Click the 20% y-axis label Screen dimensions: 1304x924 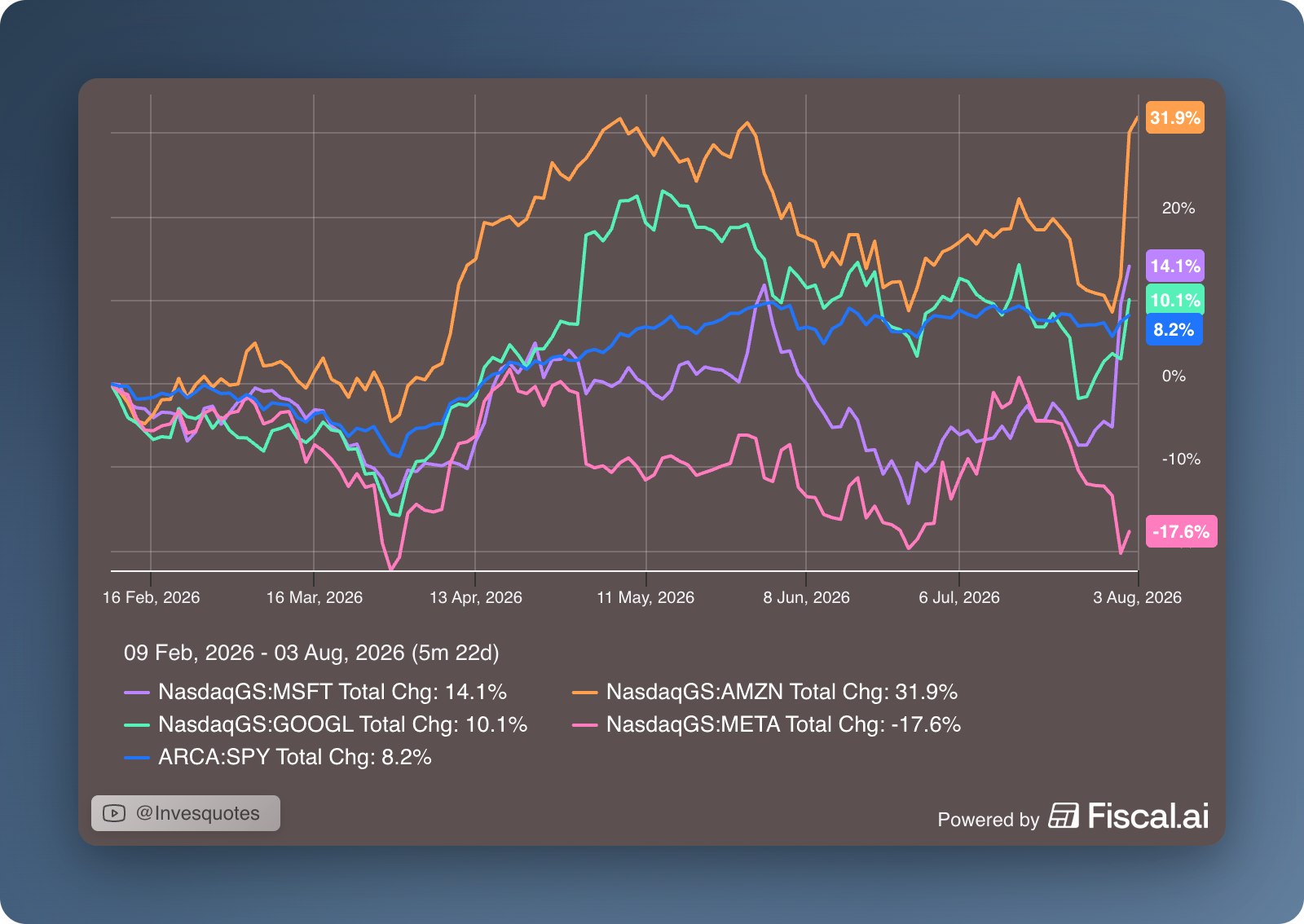1178,208
